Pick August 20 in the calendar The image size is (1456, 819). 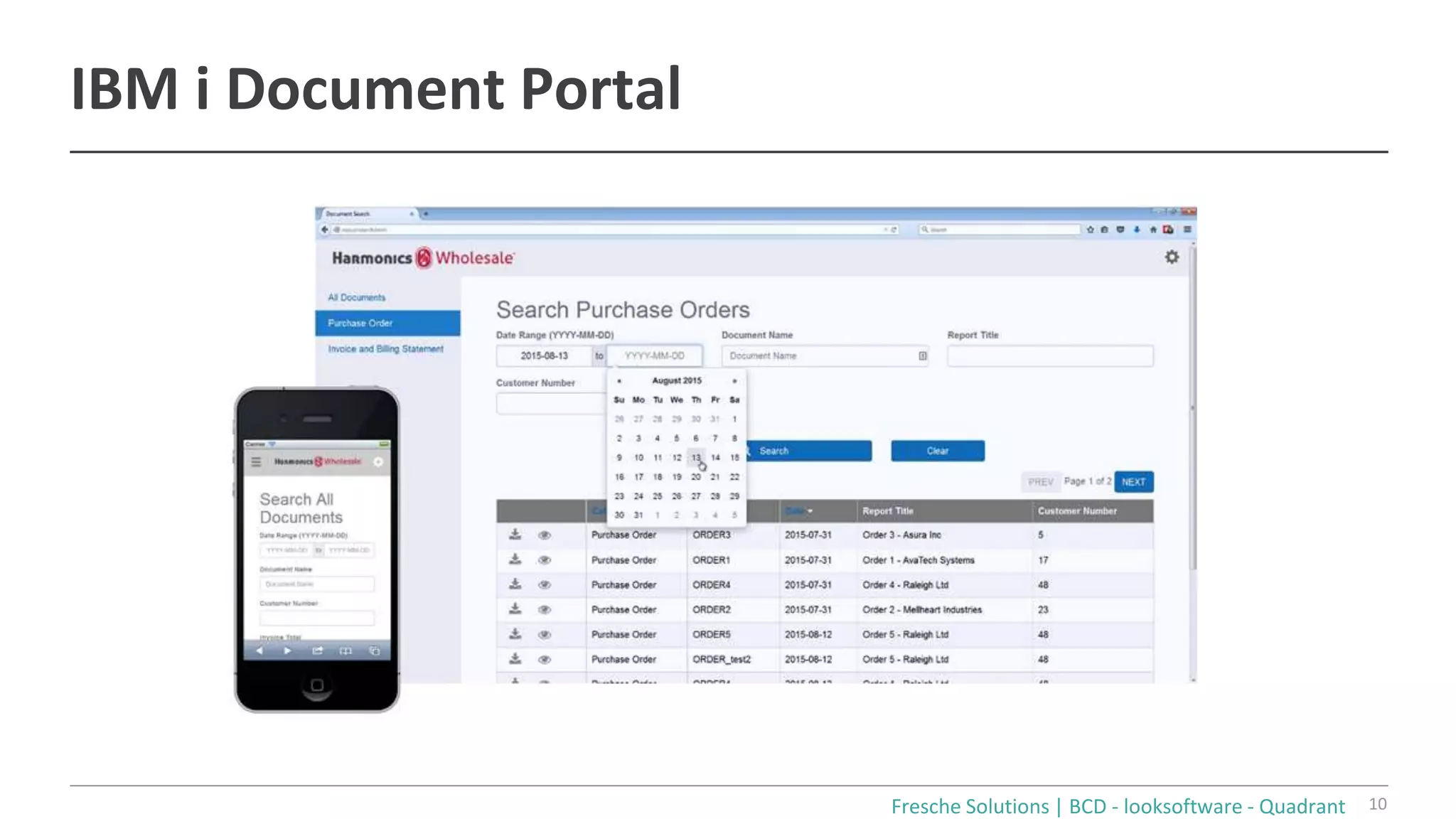pos(696,476)
